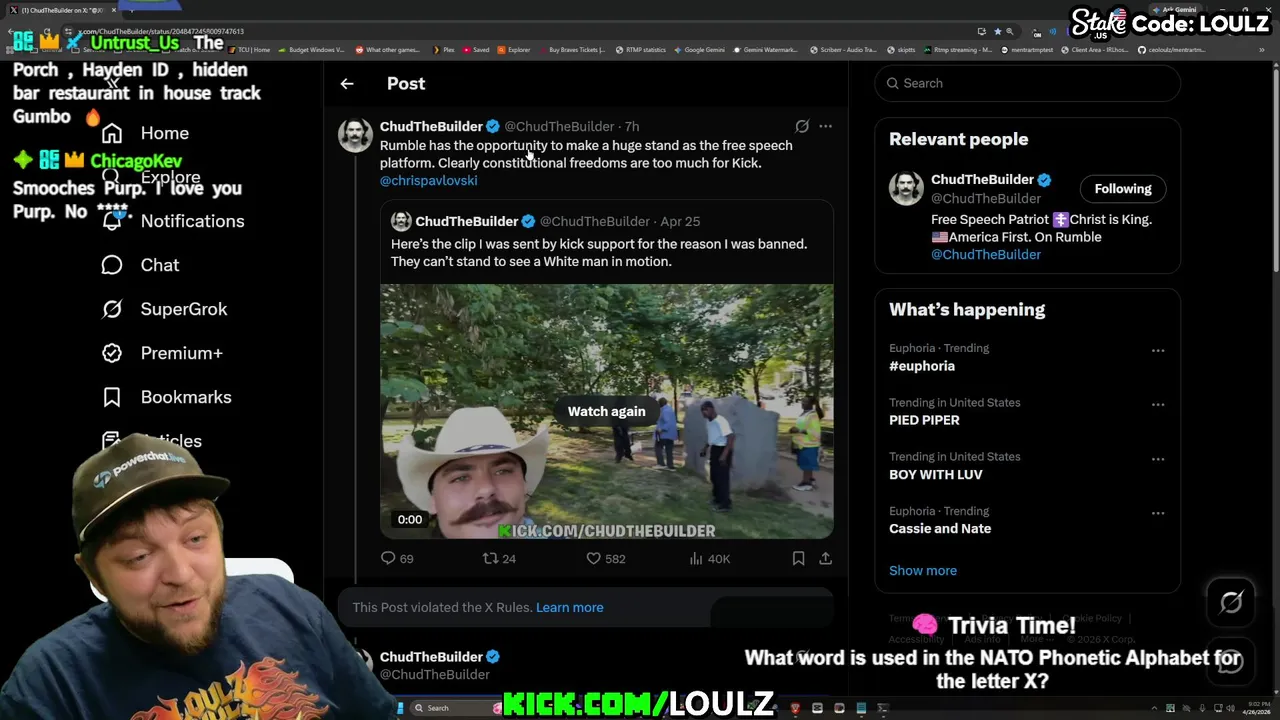
Task: Click the Grok explain icon on main post
Action: point(802,126)
